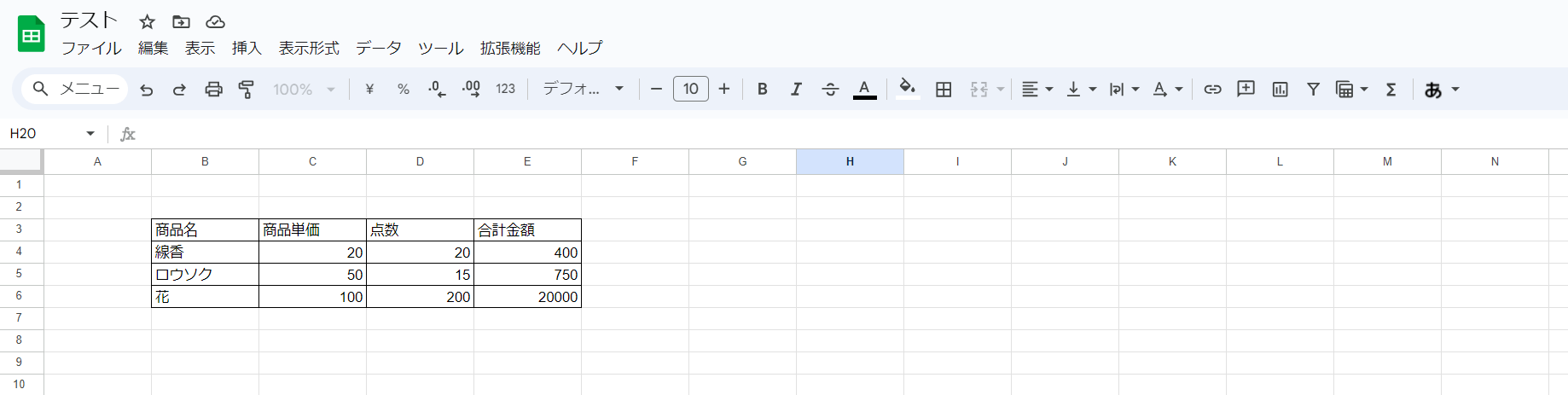Viewport: 1568px width, 395px height.
Task: Click the undo arrow icon
Action: tap(147, 90)
